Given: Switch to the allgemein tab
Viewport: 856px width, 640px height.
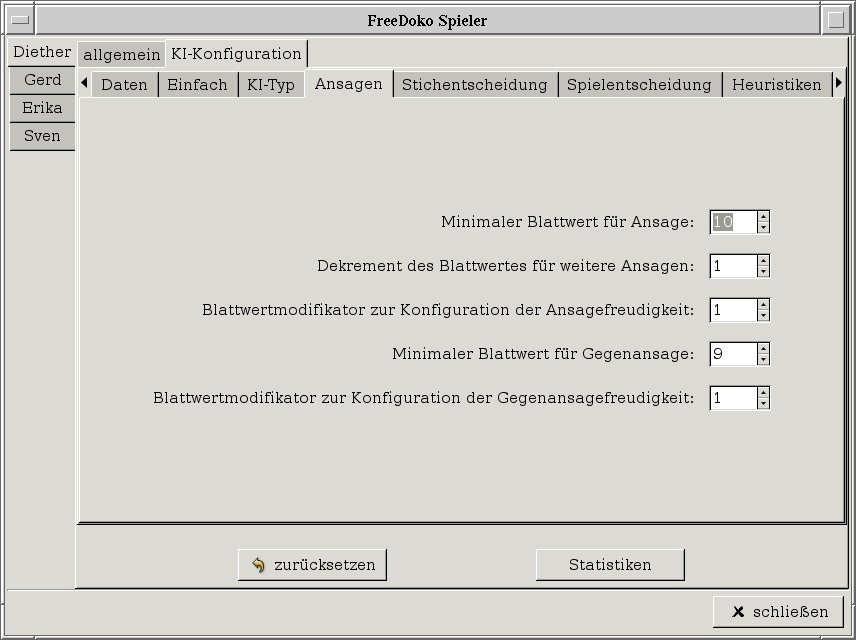Looking at the screenshot, I should click(121, 54).
